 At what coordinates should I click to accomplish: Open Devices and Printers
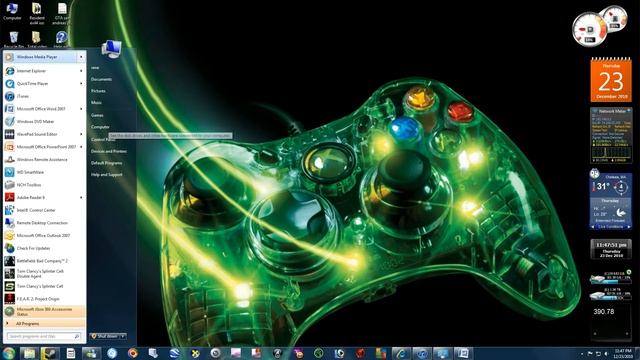click(x=109, y=151)
